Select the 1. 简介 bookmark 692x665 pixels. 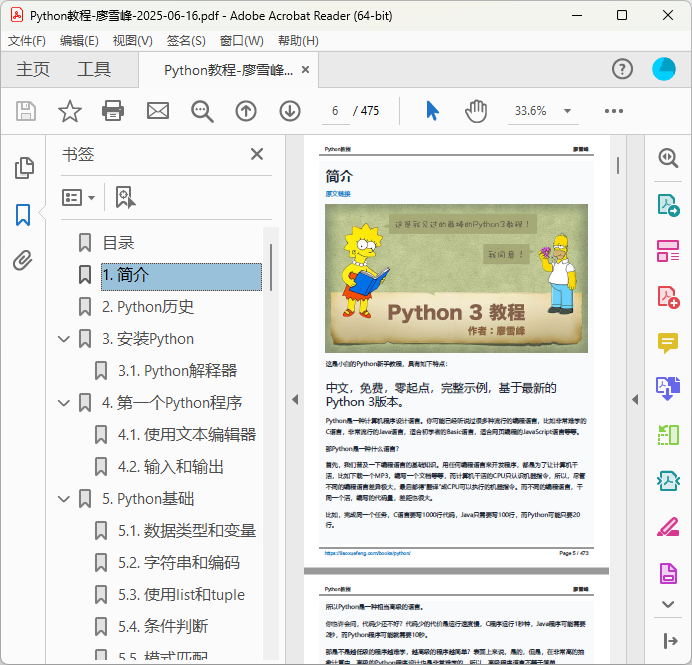[x=181, y=277]
